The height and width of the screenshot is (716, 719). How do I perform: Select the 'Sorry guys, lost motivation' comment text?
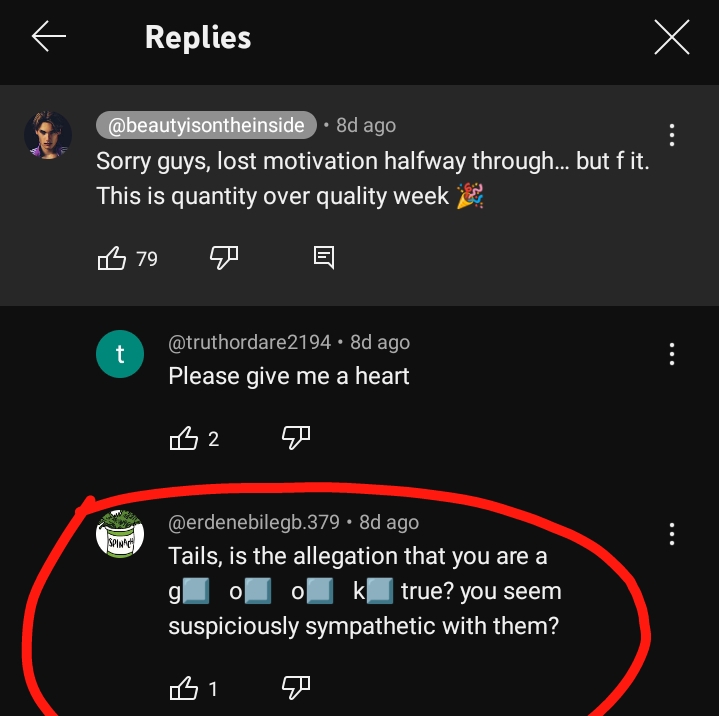[373, 178]
